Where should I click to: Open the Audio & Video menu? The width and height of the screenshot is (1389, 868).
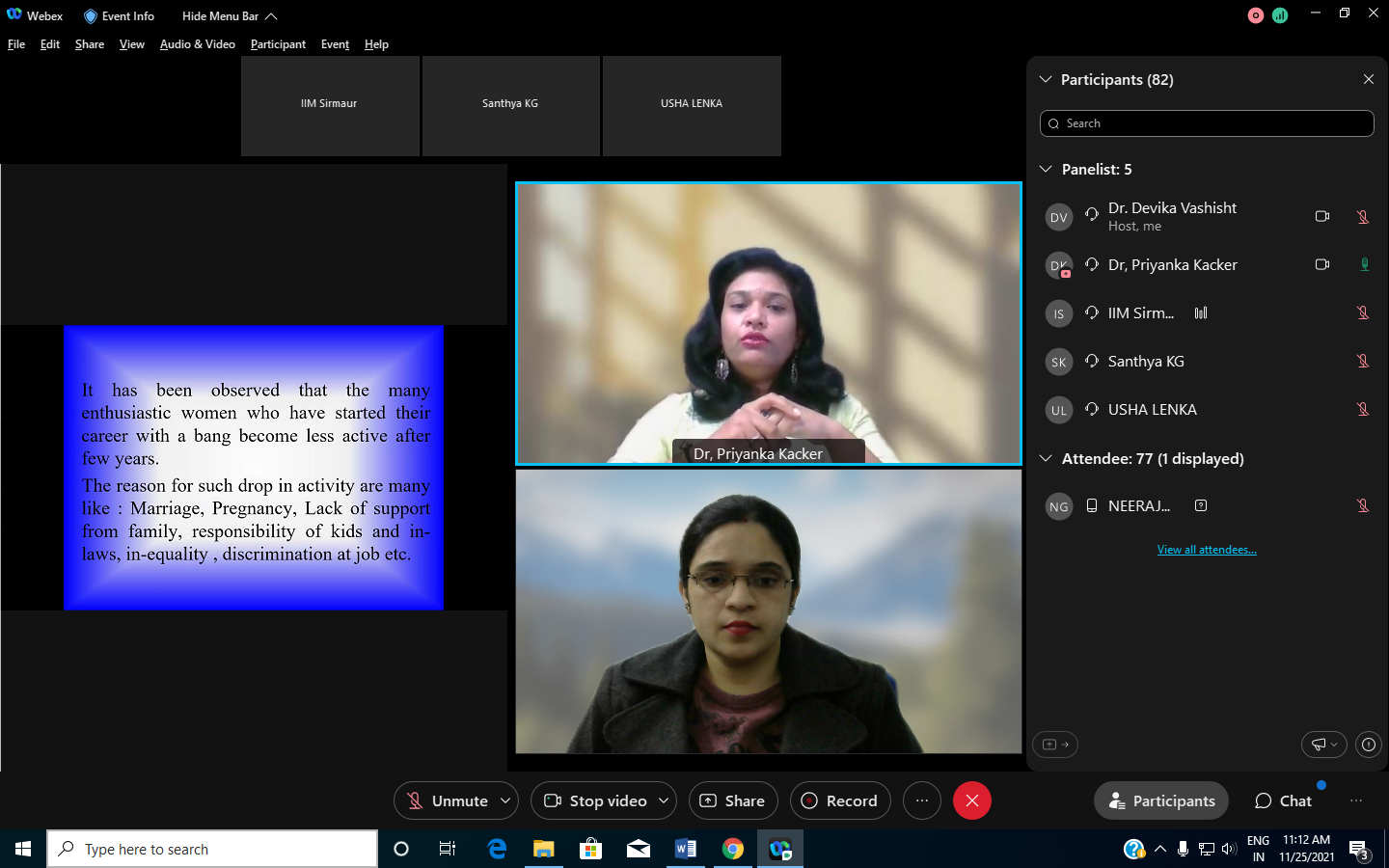tap(198, 44)
